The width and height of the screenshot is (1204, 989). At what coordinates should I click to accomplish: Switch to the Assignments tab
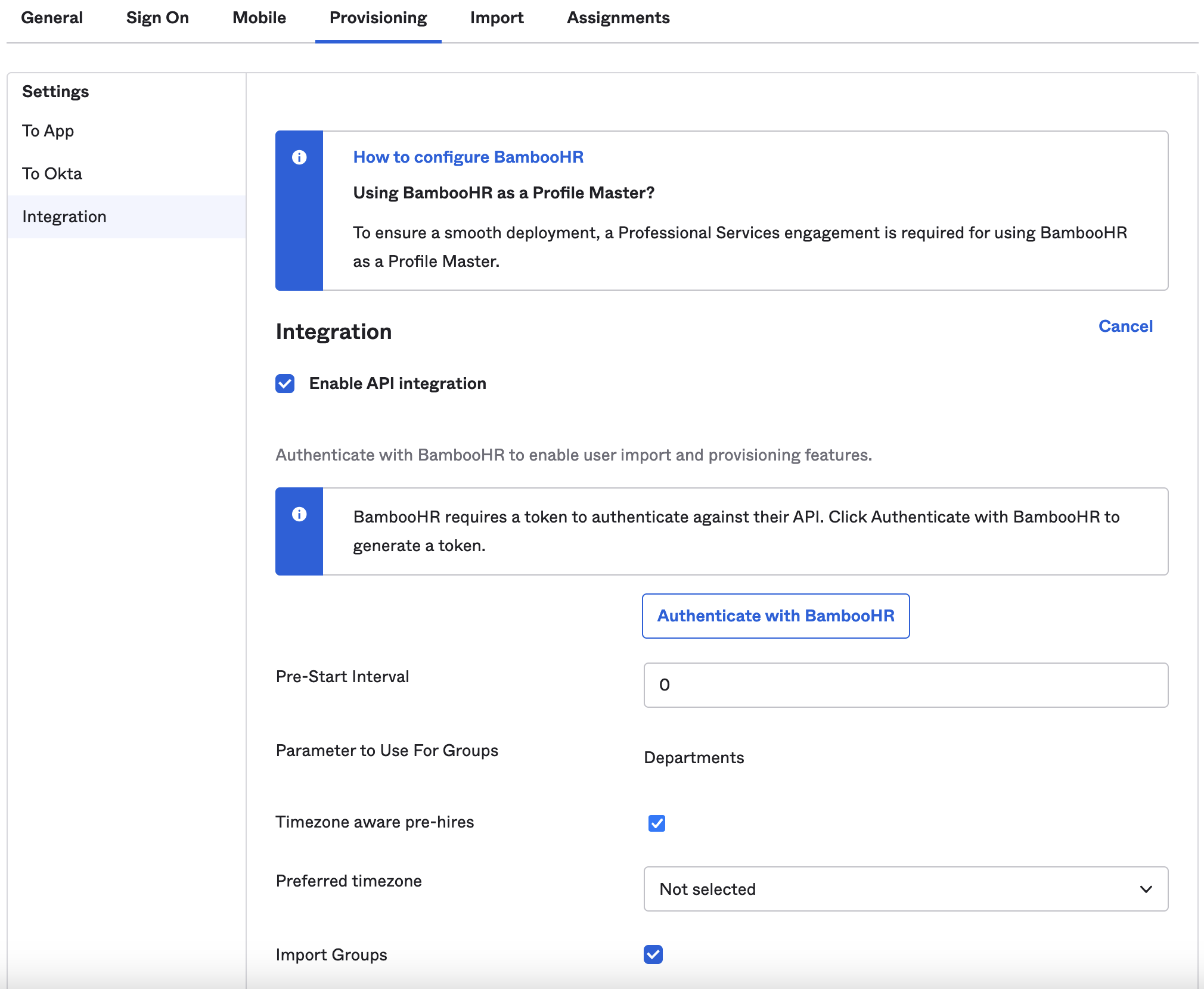(618, 18)
